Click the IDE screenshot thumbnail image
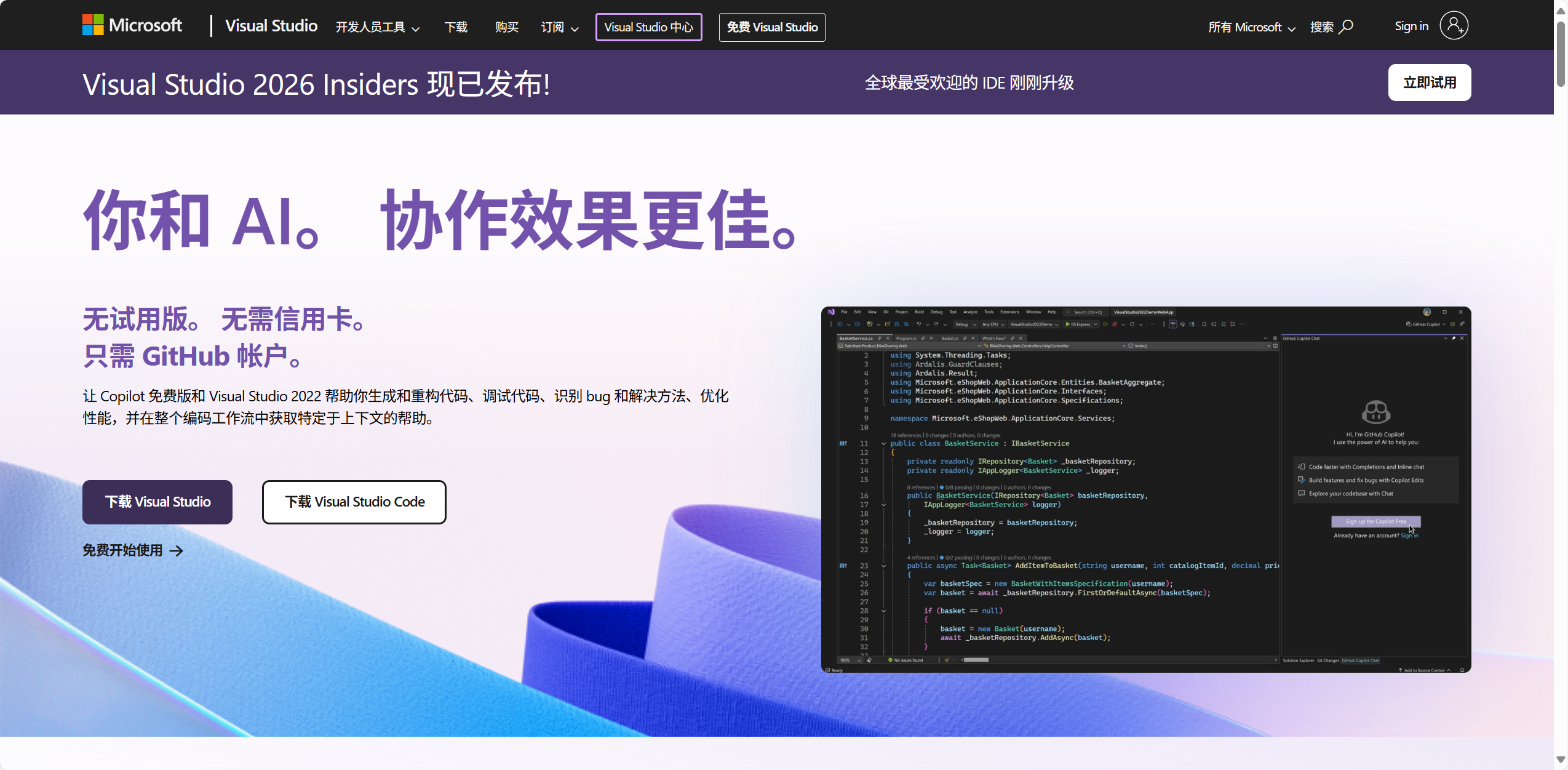Image resolution: width=1568 pixels, height=770 pixels. 1145,489
